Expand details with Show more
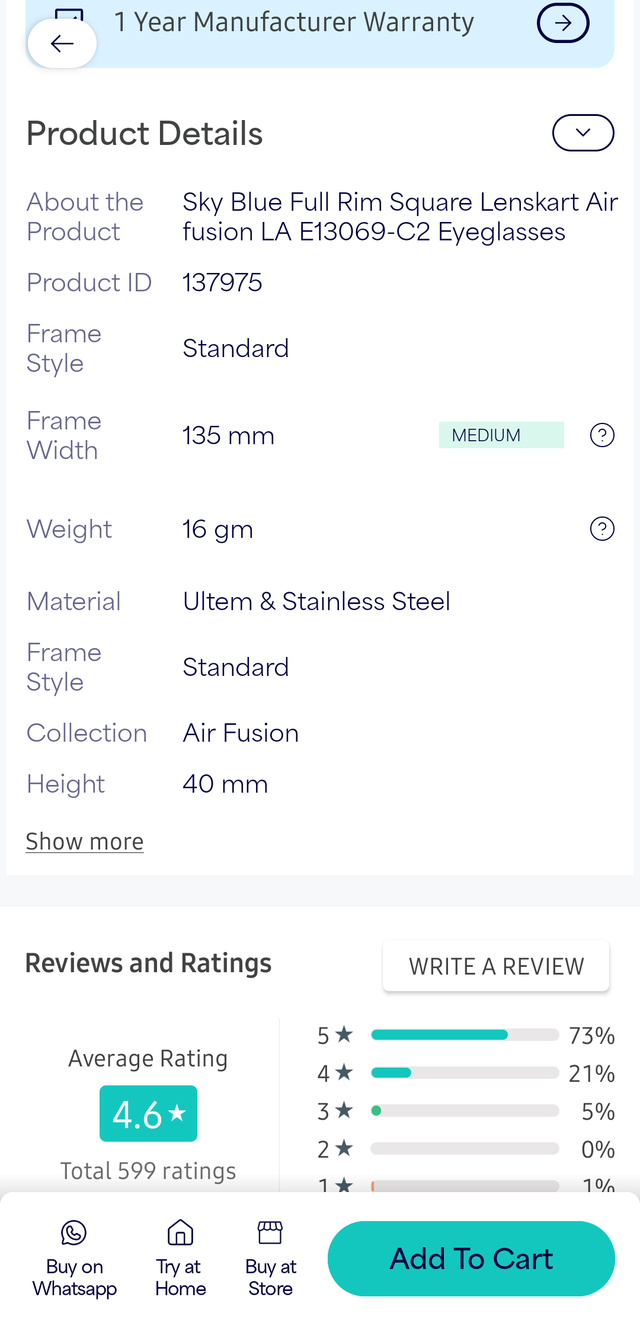The image size is (640, 1337). coord(85,842)
